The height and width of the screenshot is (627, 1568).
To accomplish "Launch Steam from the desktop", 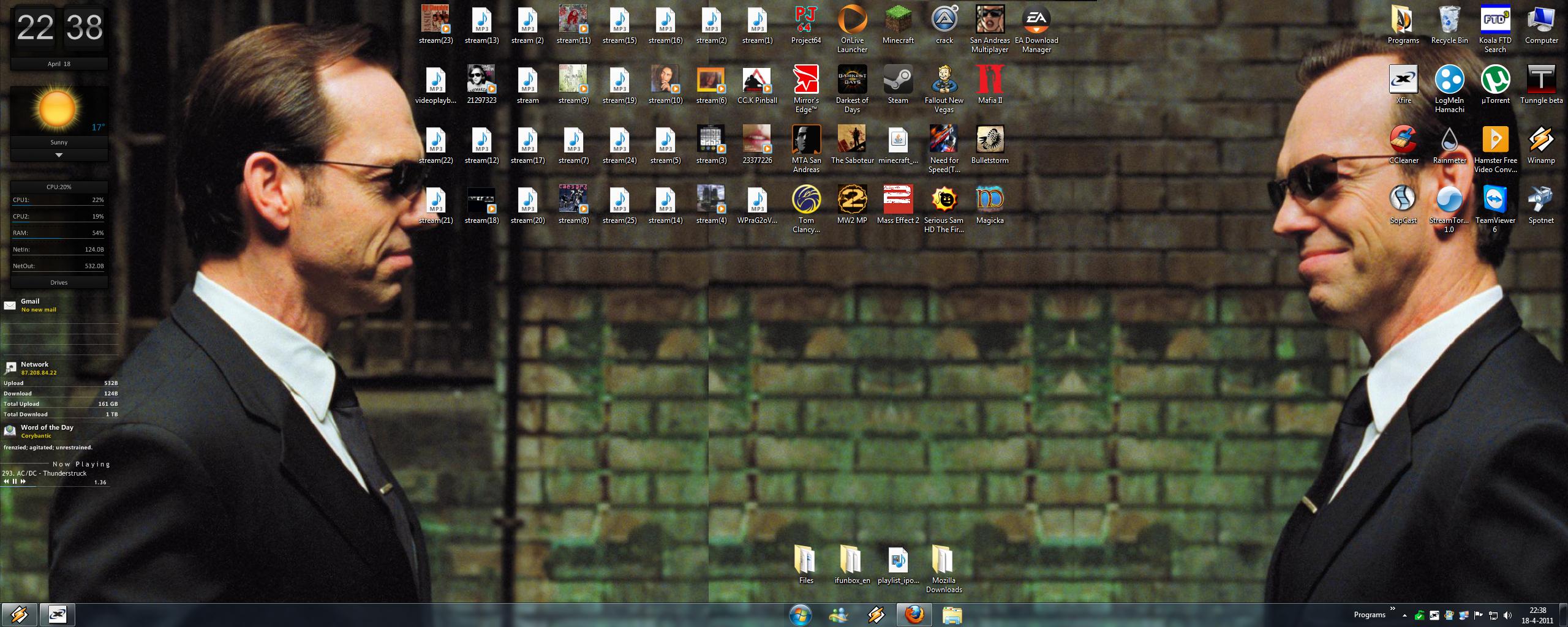I will (898, 85).
